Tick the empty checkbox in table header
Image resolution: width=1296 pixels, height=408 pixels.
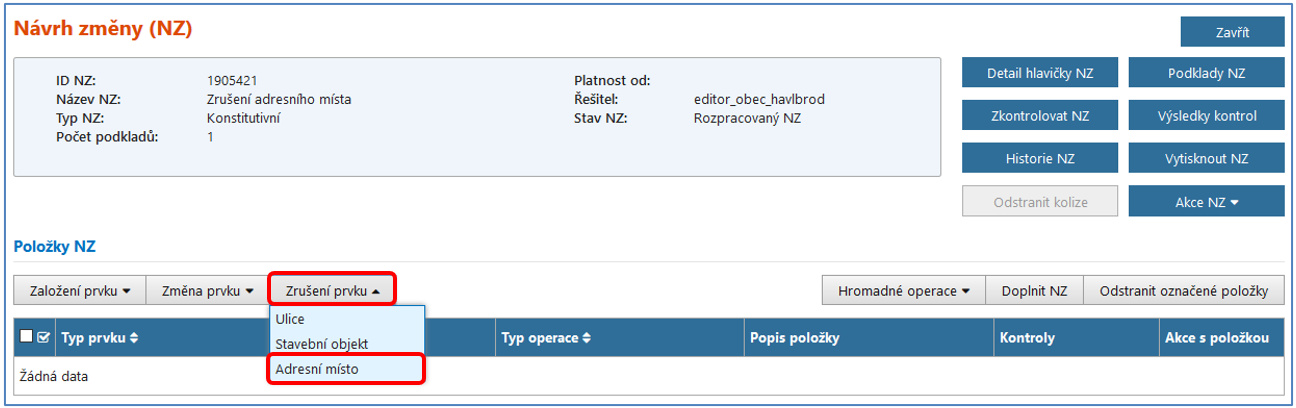pos(27,338)
